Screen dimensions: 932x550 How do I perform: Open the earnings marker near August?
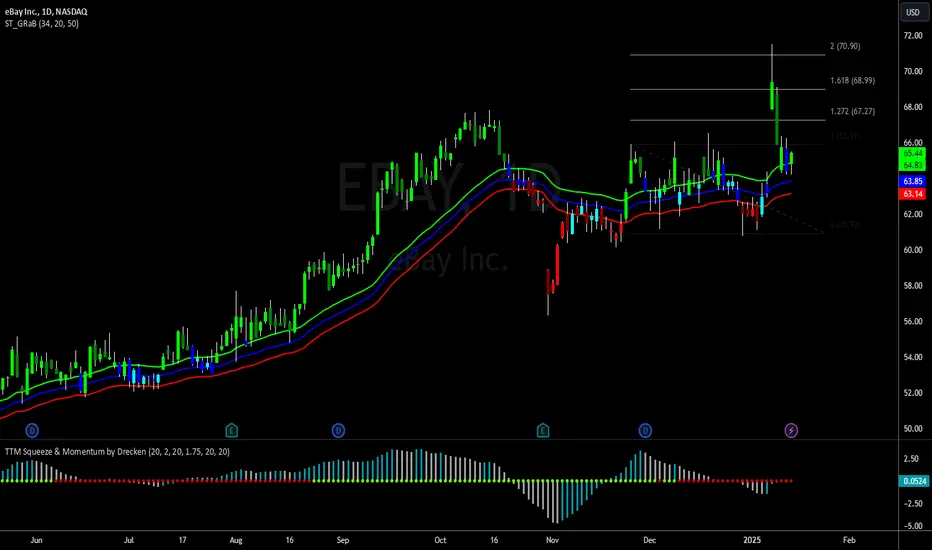tap(232, 430)
